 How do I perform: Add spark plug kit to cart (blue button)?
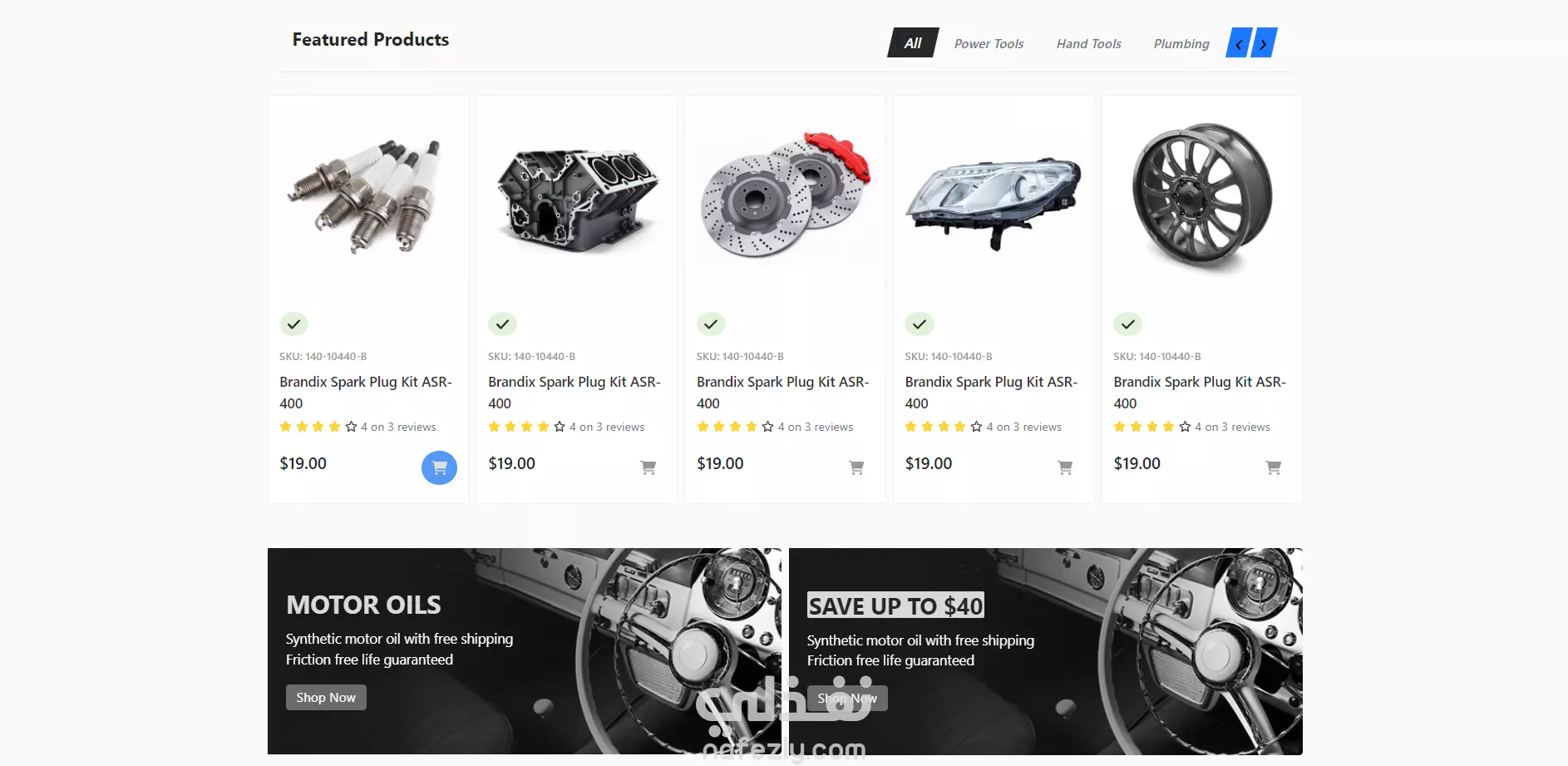click(x=439, y=467)
